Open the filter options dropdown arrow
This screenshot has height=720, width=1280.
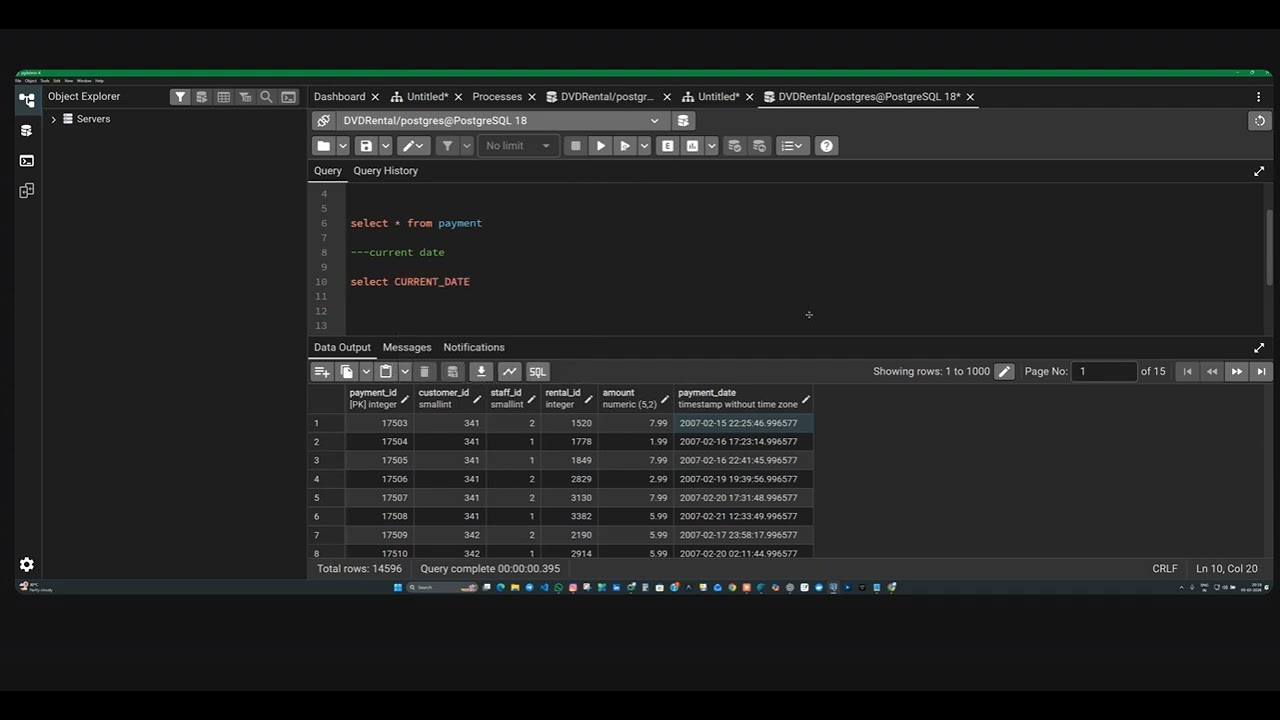467,146
